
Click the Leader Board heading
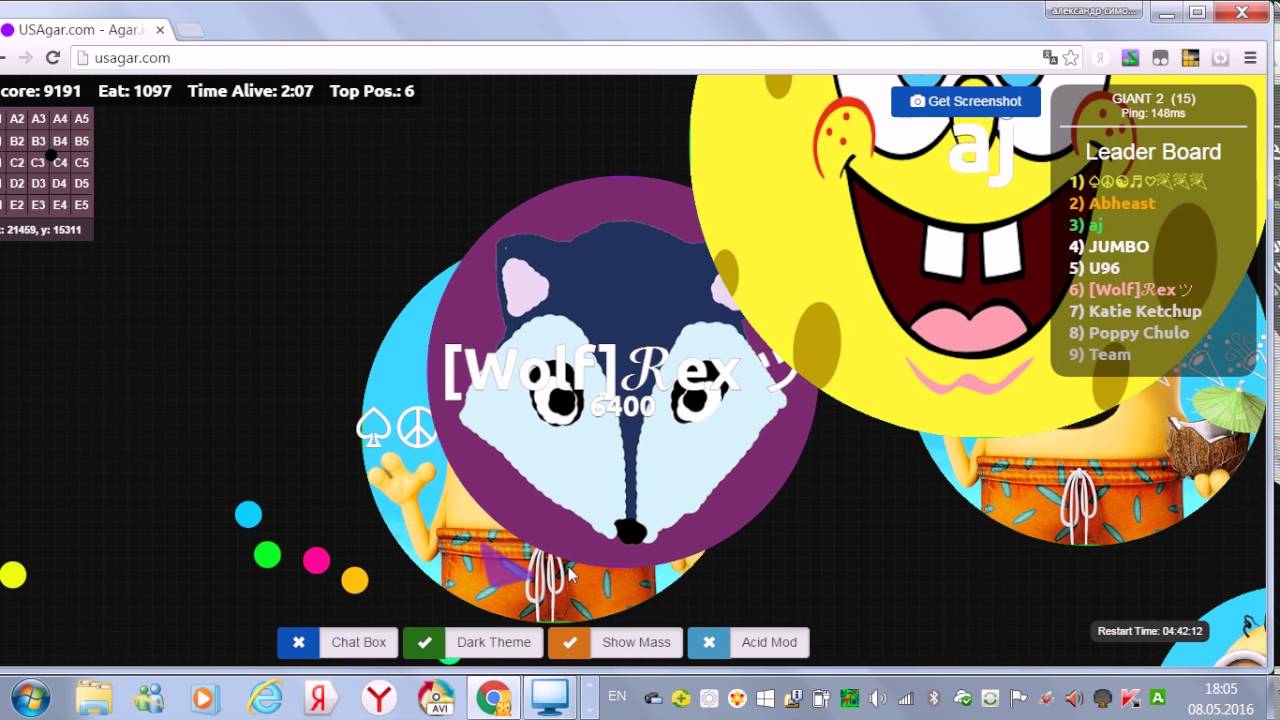click(1153, 152)
